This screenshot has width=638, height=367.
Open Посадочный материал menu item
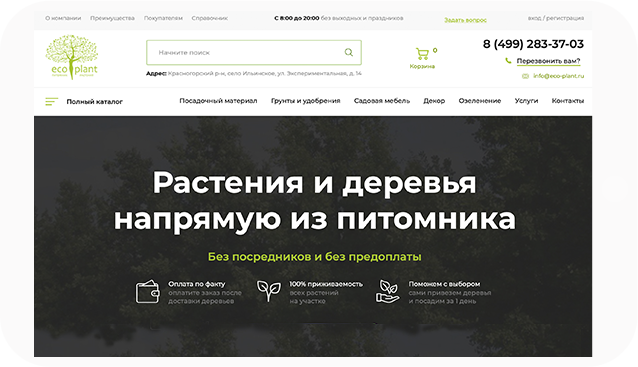pos(218,101)
